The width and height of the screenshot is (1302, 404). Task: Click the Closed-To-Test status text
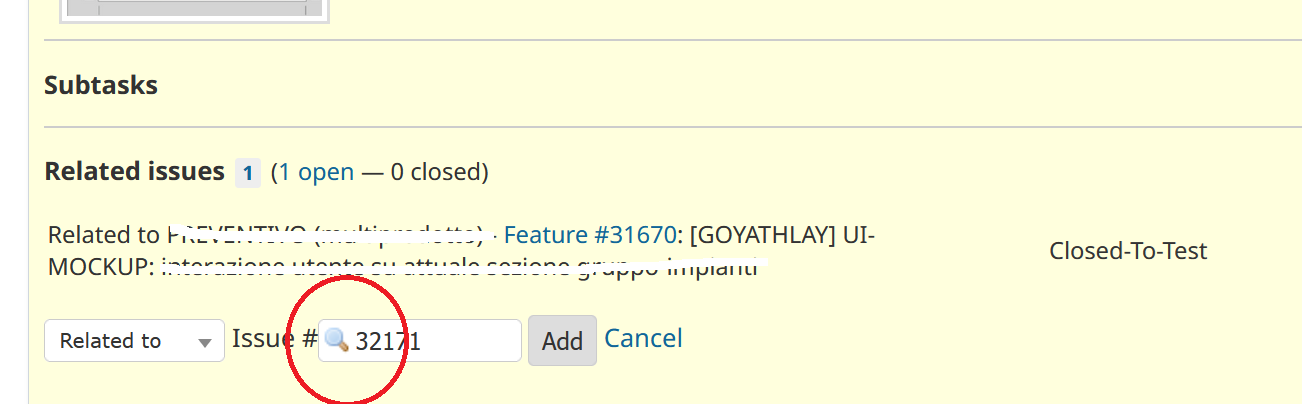point(1128,251)
